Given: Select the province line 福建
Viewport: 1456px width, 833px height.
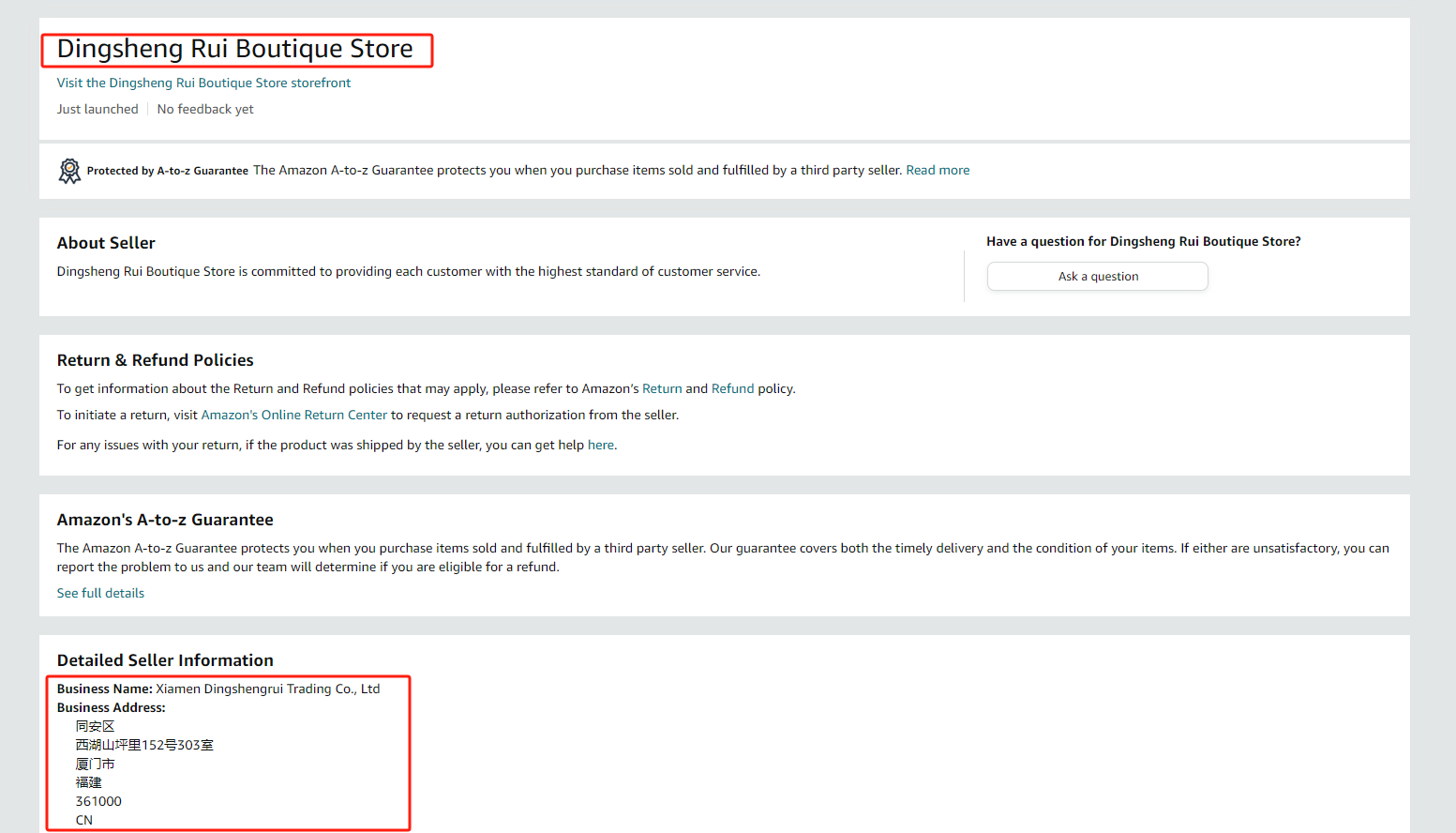Looking at the screenshot, I should pyautogui.click(x=89, y=782).
